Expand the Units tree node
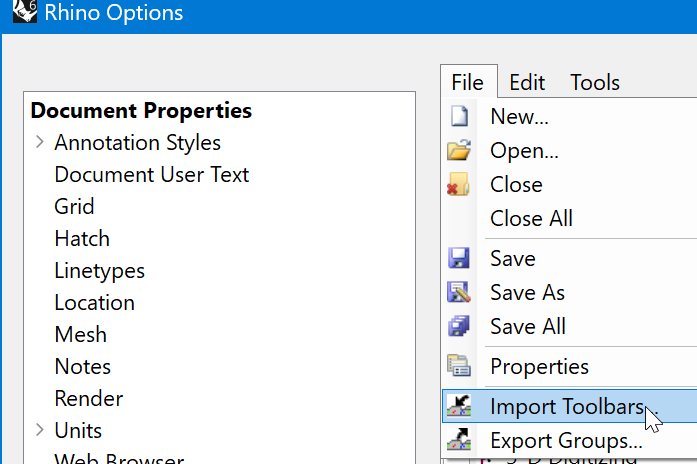 pos(39,430)
